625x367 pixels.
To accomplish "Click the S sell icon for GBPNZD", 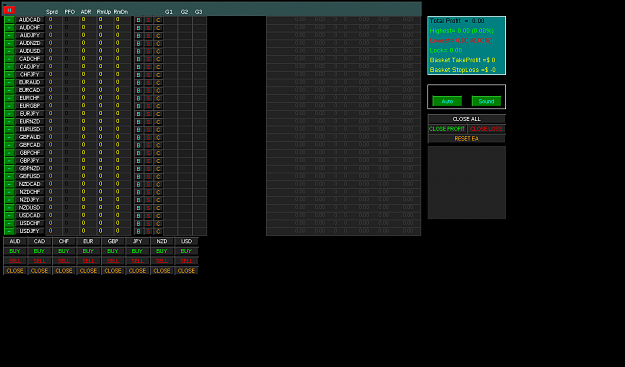I will 148,169.
